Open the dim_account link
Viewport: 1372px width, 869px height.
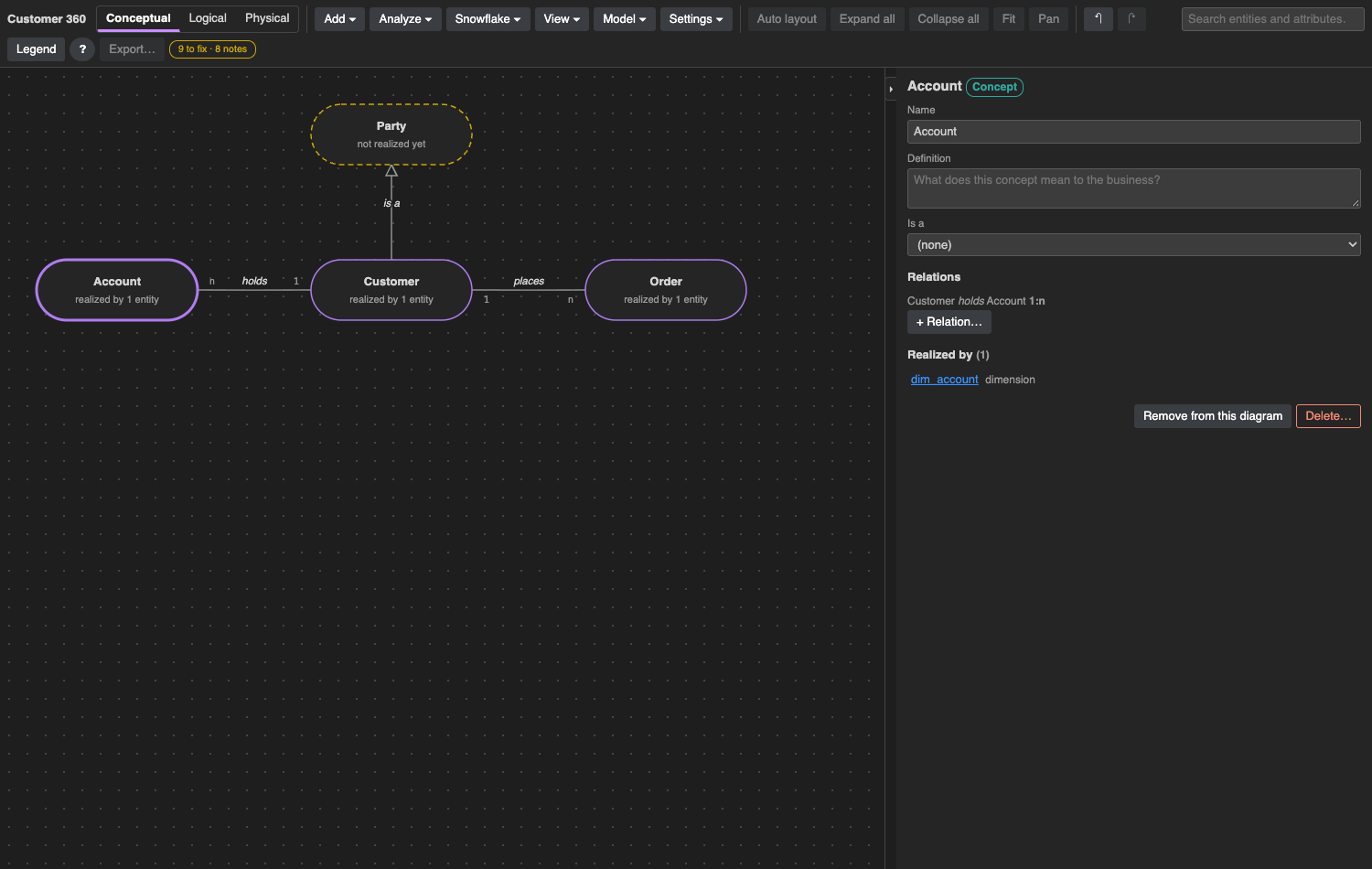pos(944,380)
